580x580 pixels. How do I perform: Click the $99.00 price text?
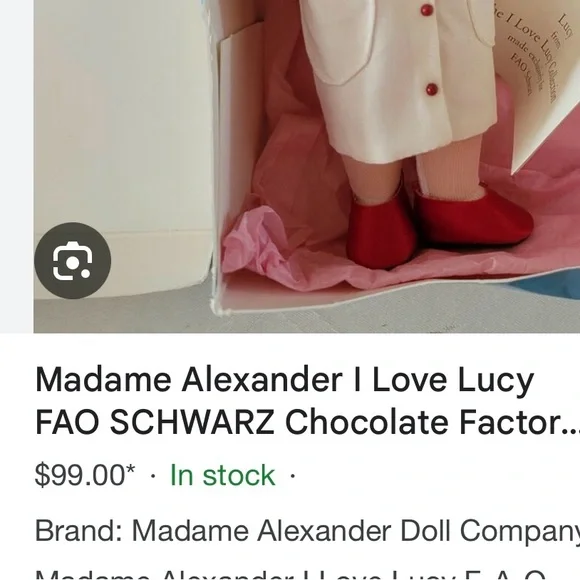coord(80,475)
